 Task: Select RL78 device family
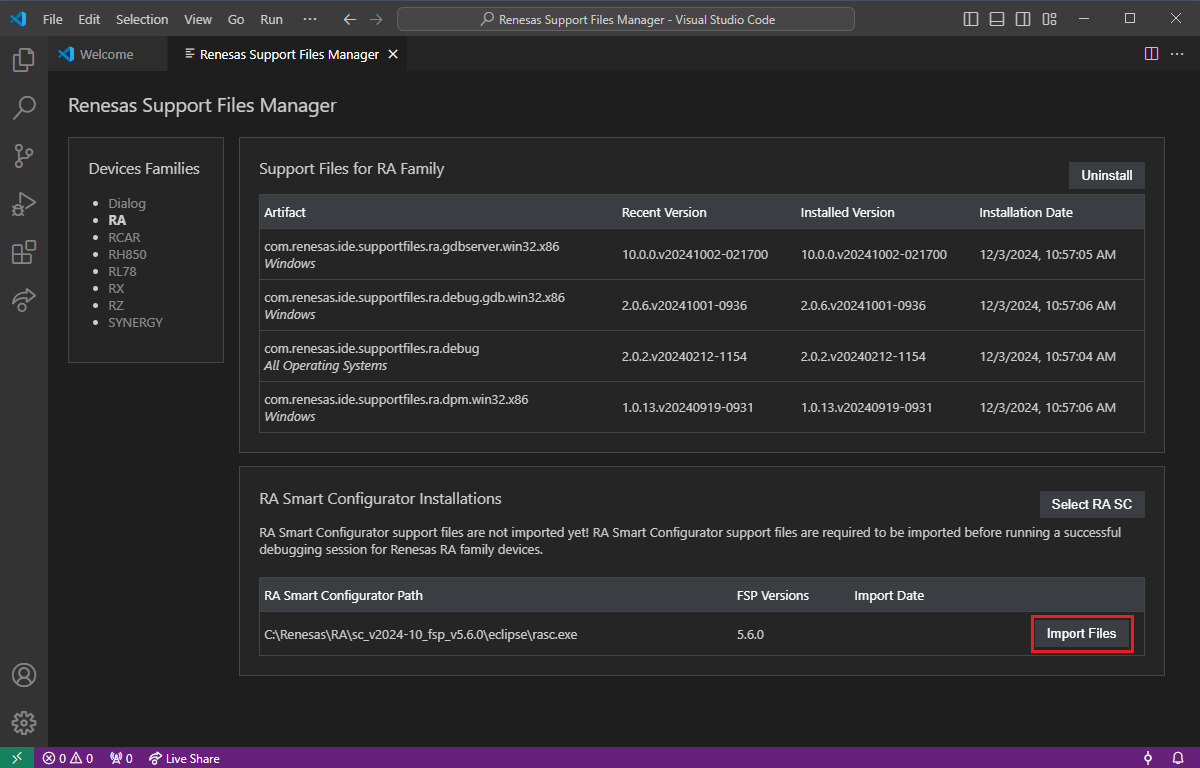[123, 271]
